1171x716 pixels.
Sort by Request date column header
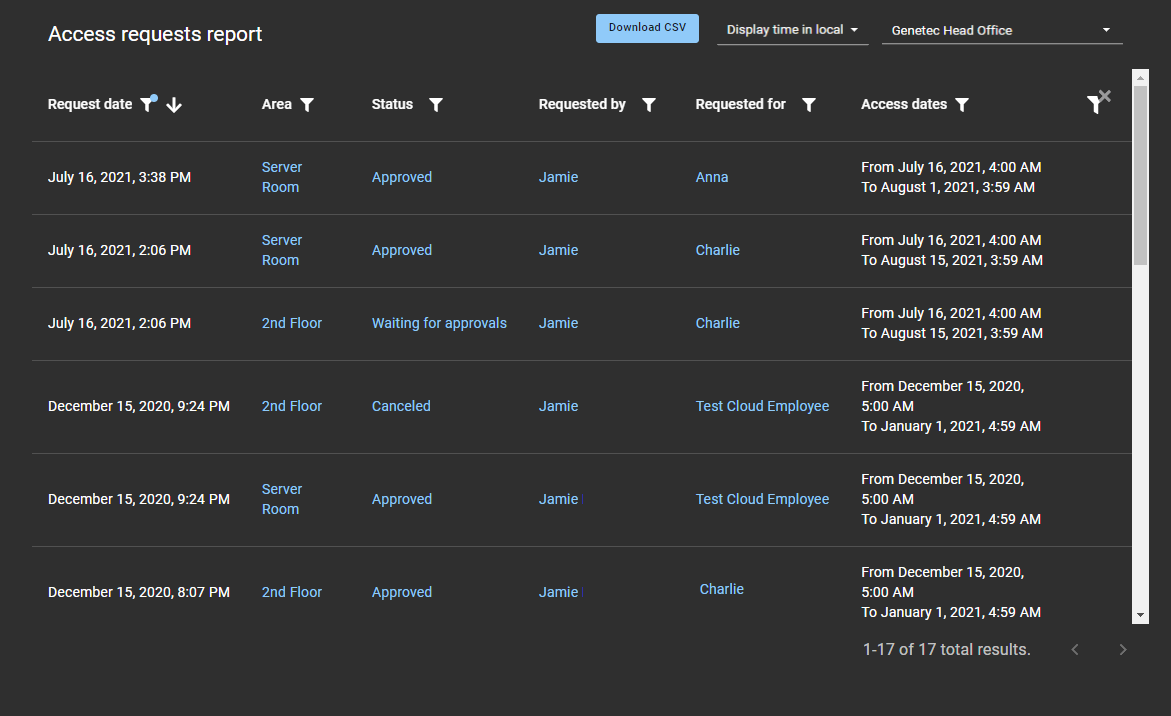click(x=90, y=105)
